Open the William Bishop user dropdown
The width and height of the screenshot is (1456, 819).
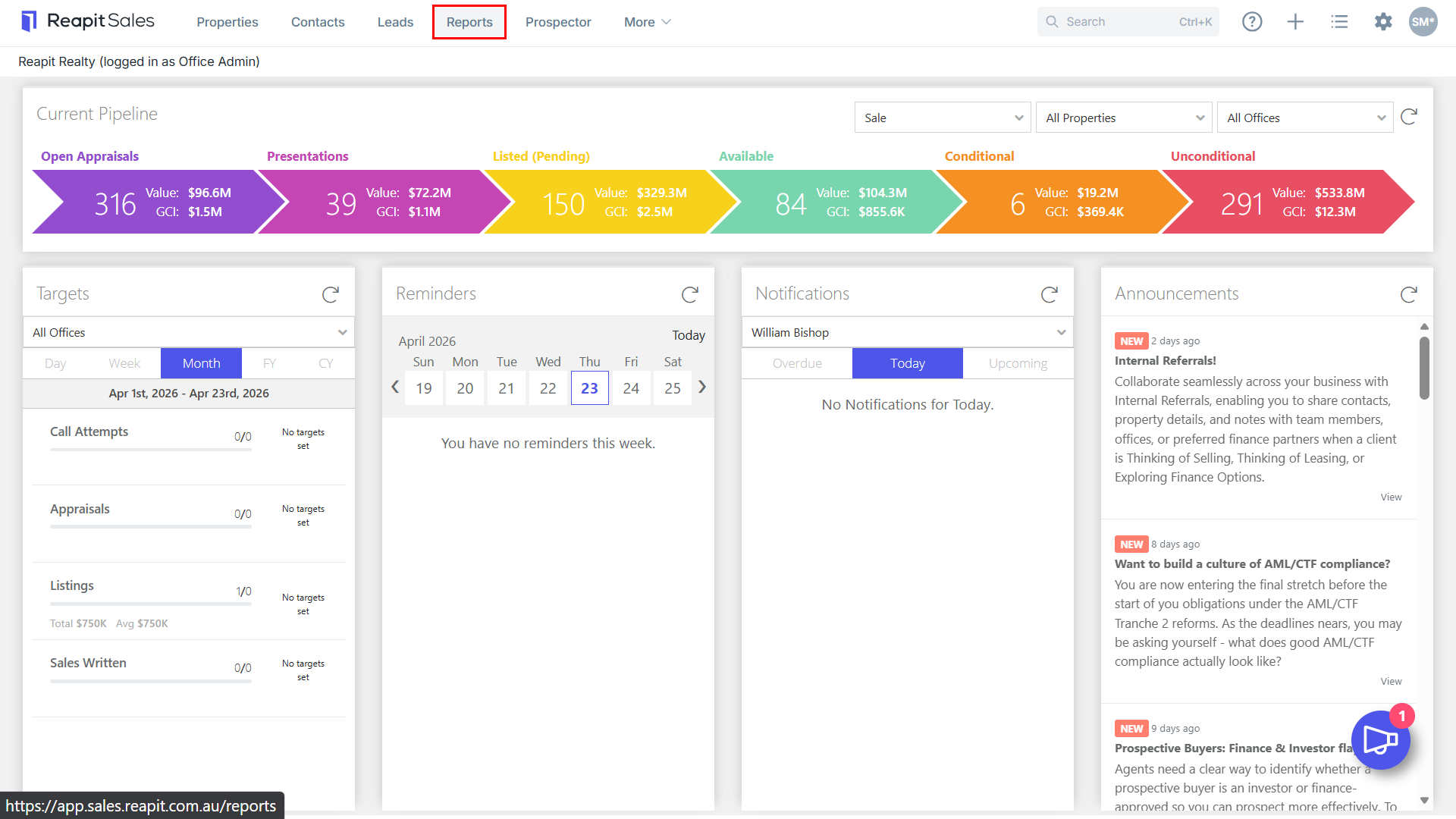point(908,332)
